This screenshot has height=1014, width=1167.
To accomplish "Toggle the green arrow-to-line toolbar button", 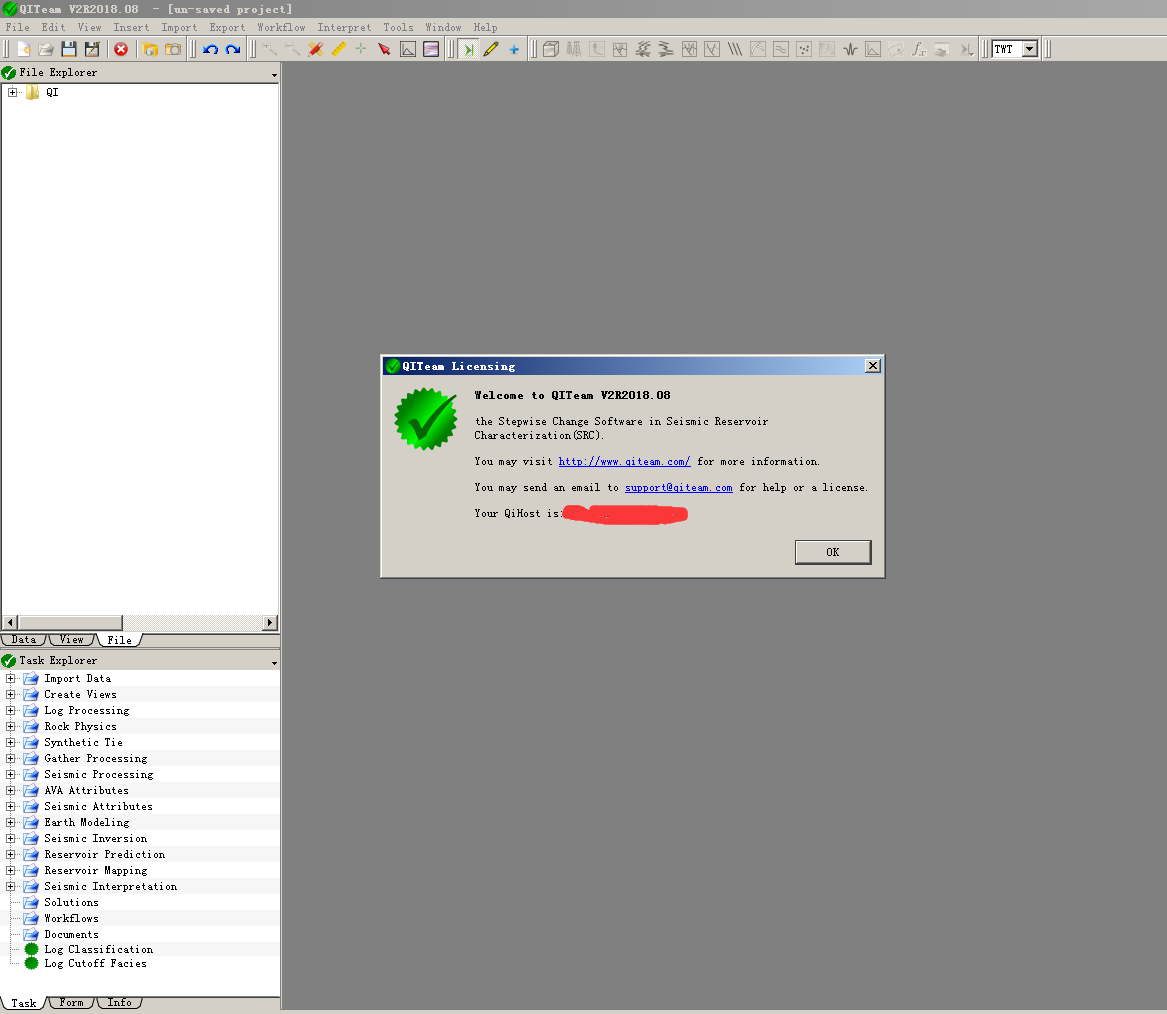I will (468, 49).
